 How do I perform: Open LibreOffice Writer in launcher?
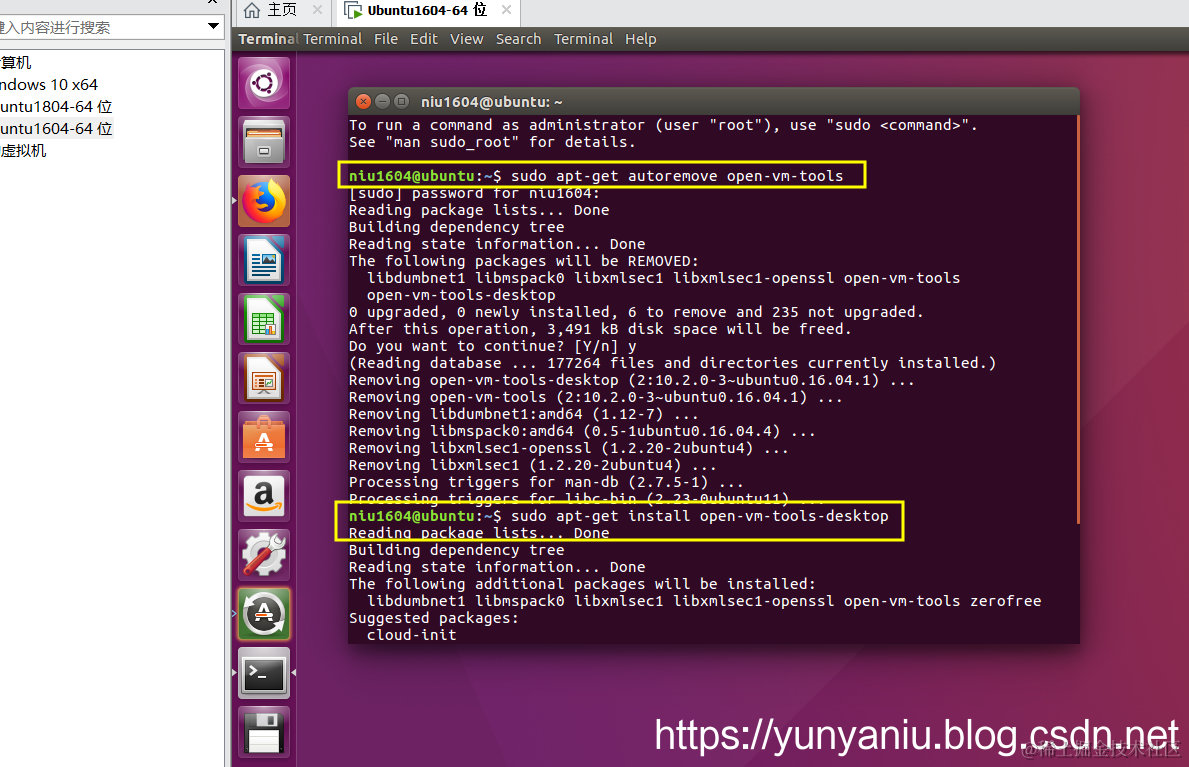[x=264, y=259]
